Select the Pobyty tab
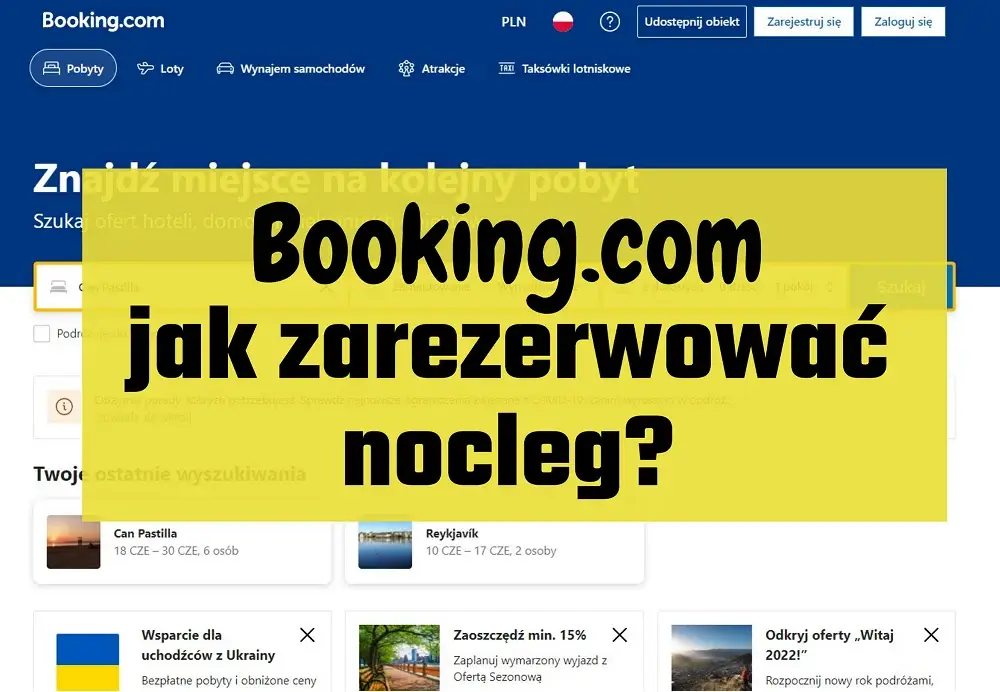Image resolution: width=1000 pixels, height=692 pixels. click(x=73, y=68)
